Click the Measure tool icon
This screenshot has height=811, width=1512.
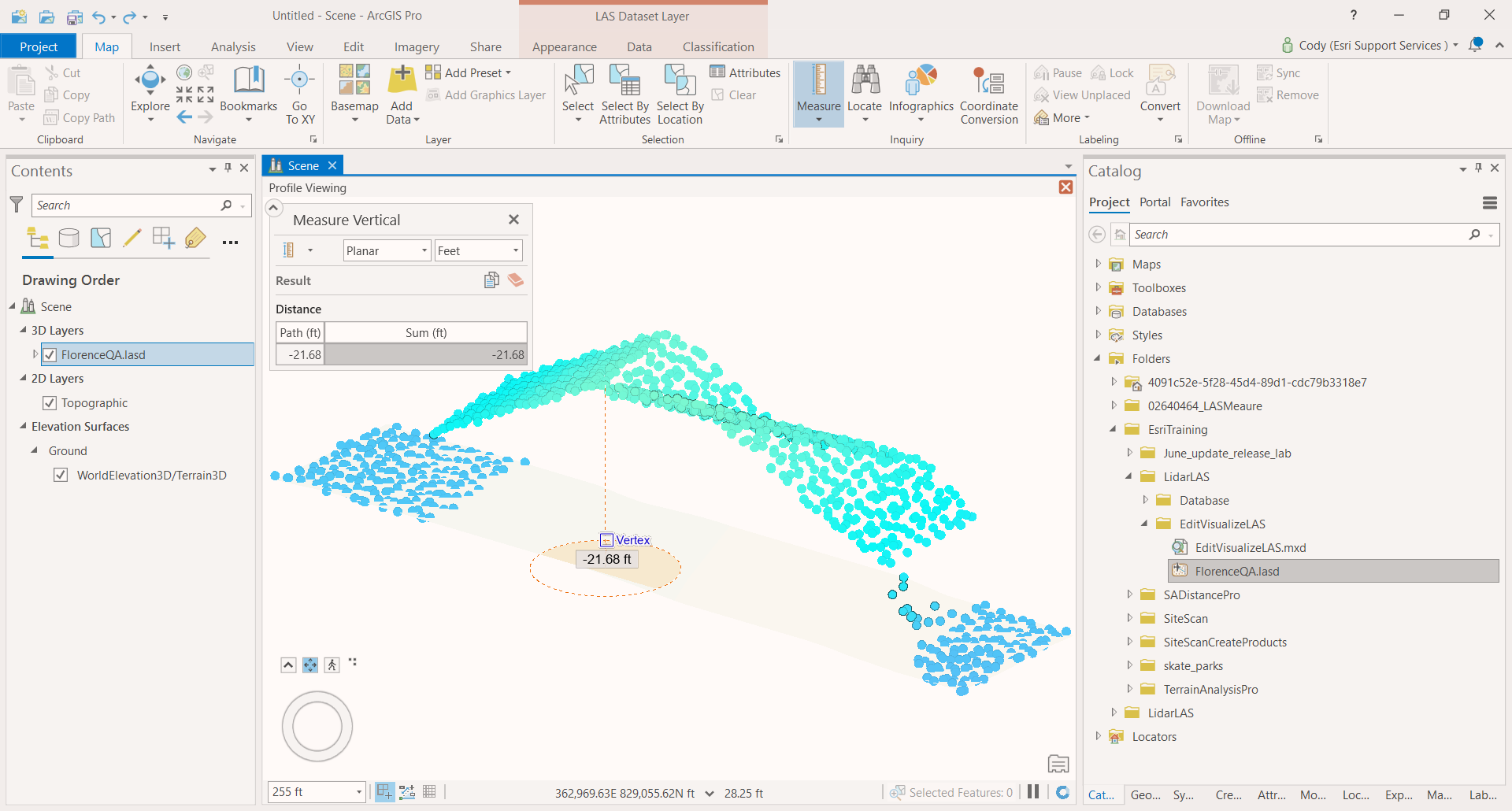818,81
